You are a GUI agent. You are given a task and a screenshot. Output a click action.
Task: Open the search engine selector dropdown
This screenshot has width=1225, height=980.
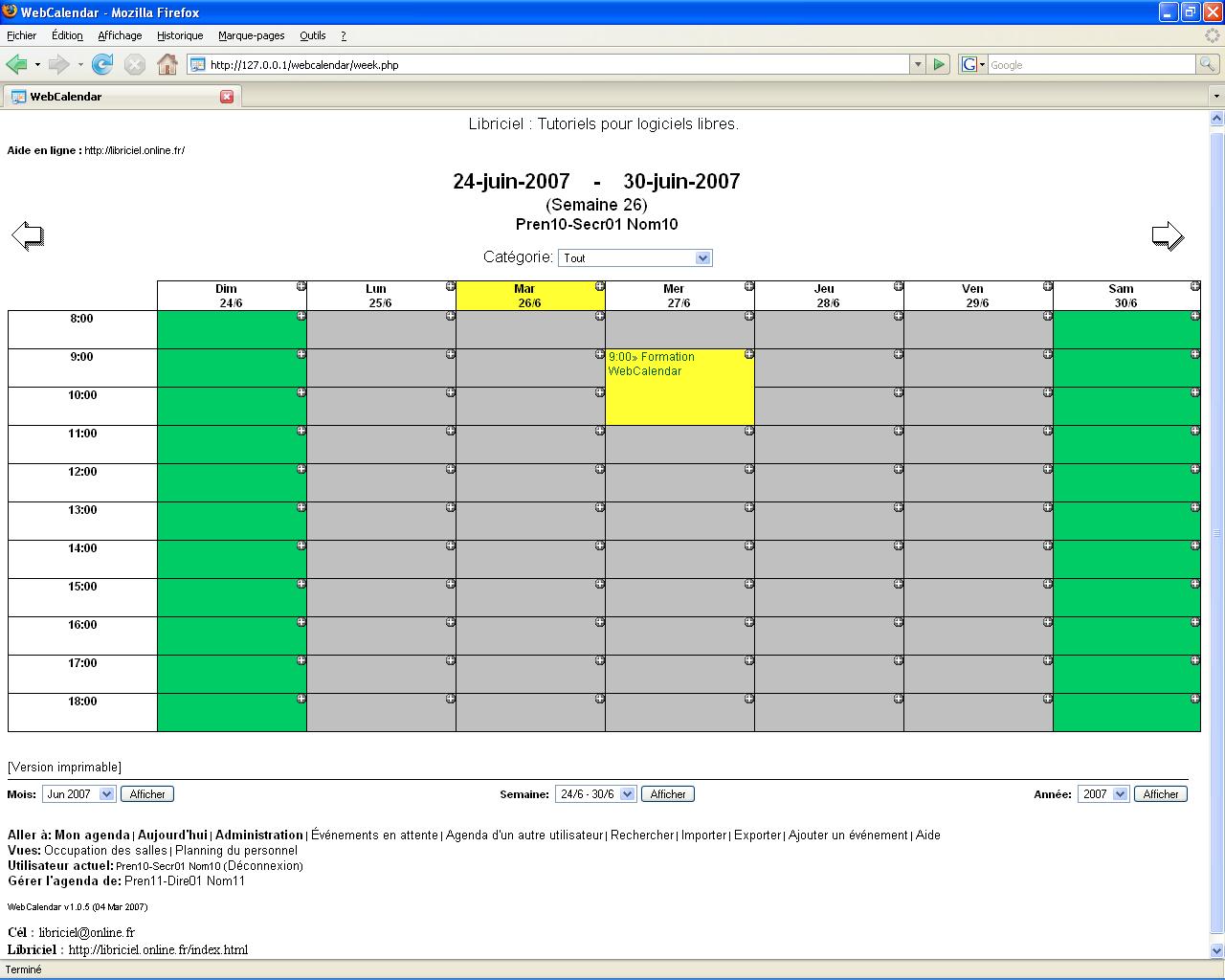(x=972, y=64)
